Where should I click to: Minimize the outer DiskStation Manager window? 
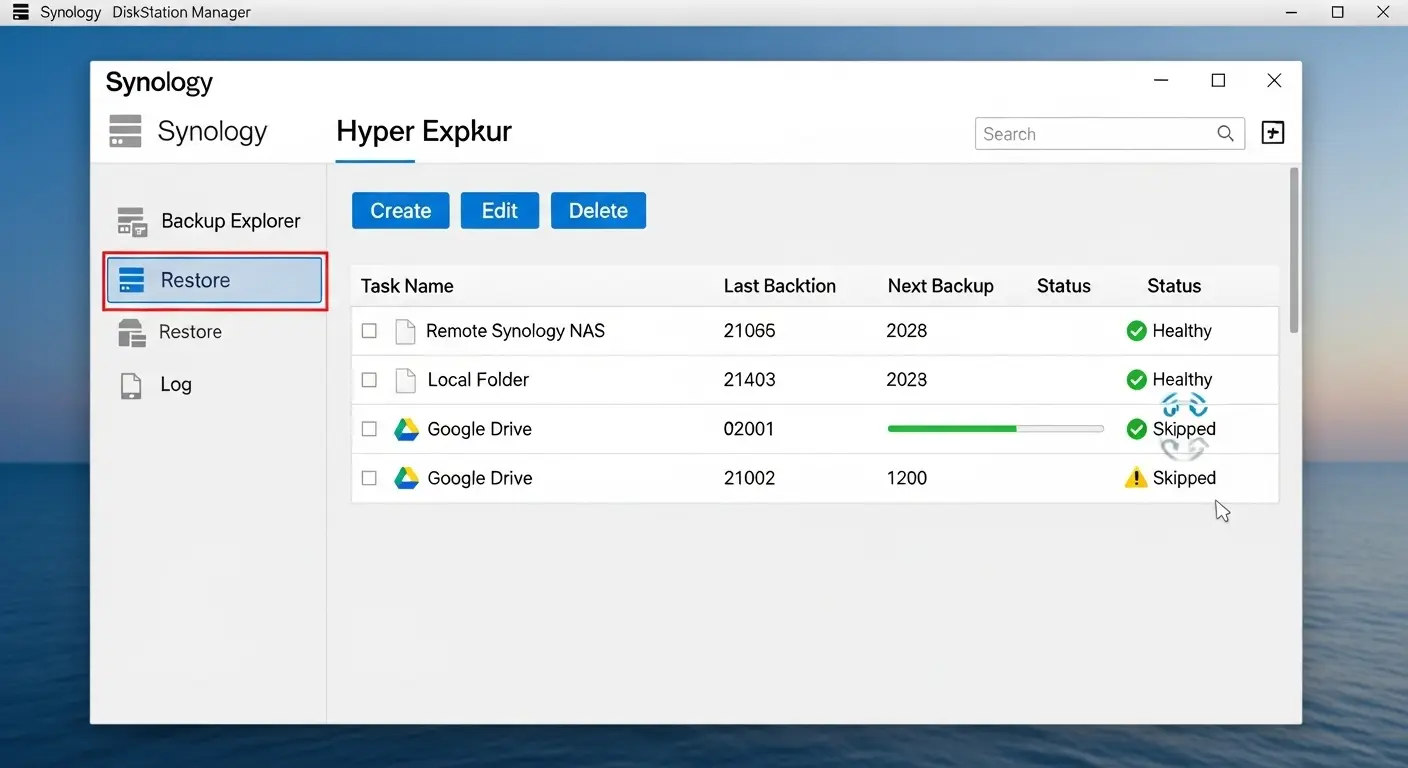point(1291,12)
